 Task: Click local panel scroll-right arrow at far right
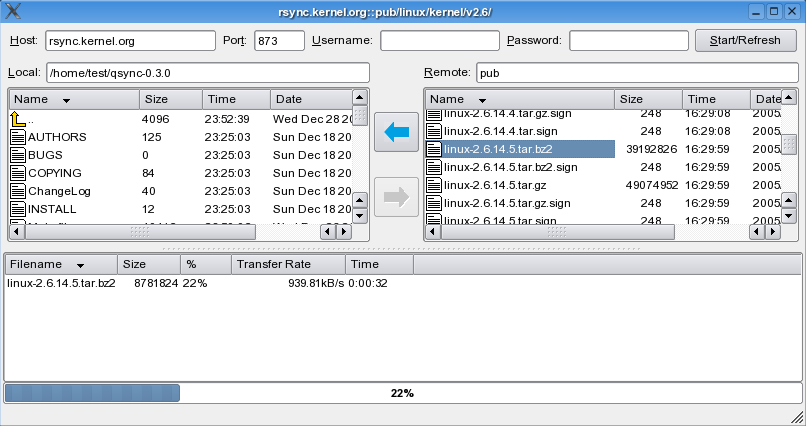click(x=344, y=232)
